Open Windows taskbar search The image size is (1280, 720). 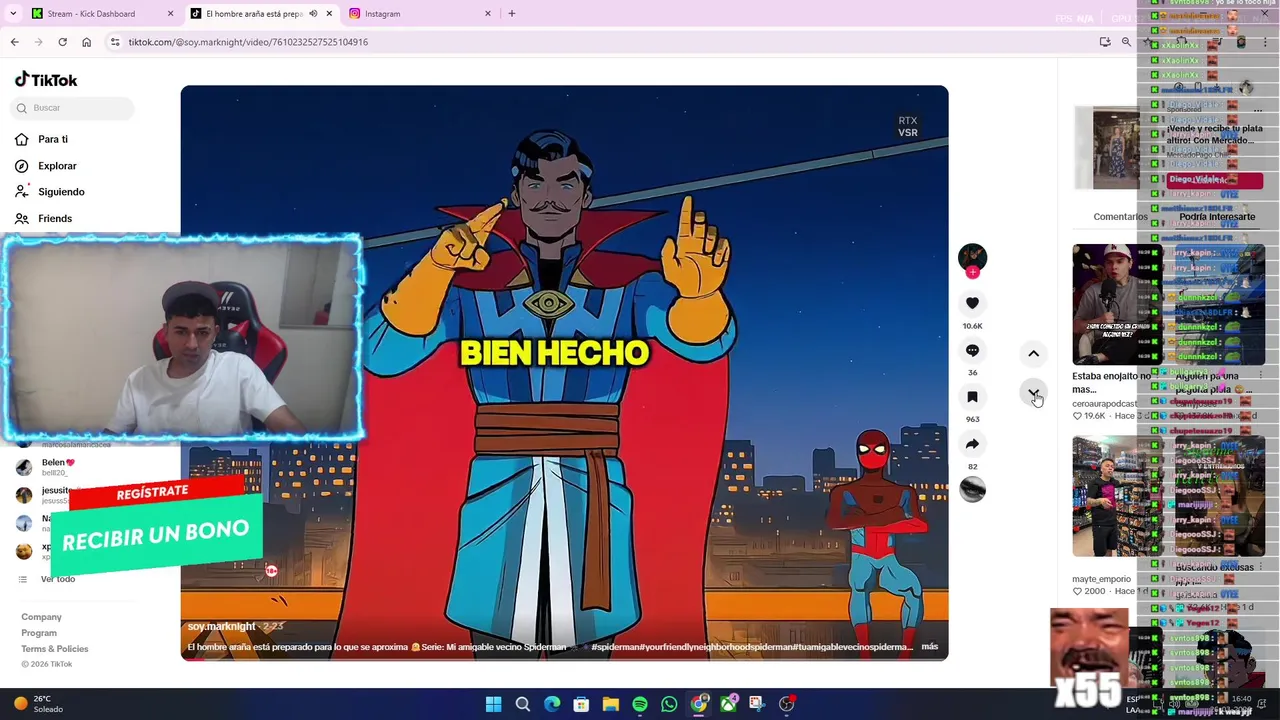coord(522,704)
